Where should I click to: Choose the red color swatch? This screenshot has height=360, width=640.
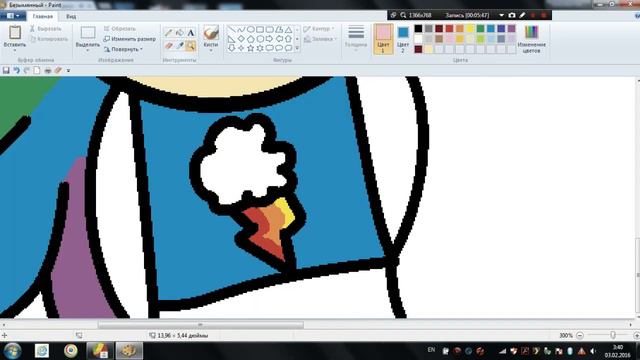[449, 29]
